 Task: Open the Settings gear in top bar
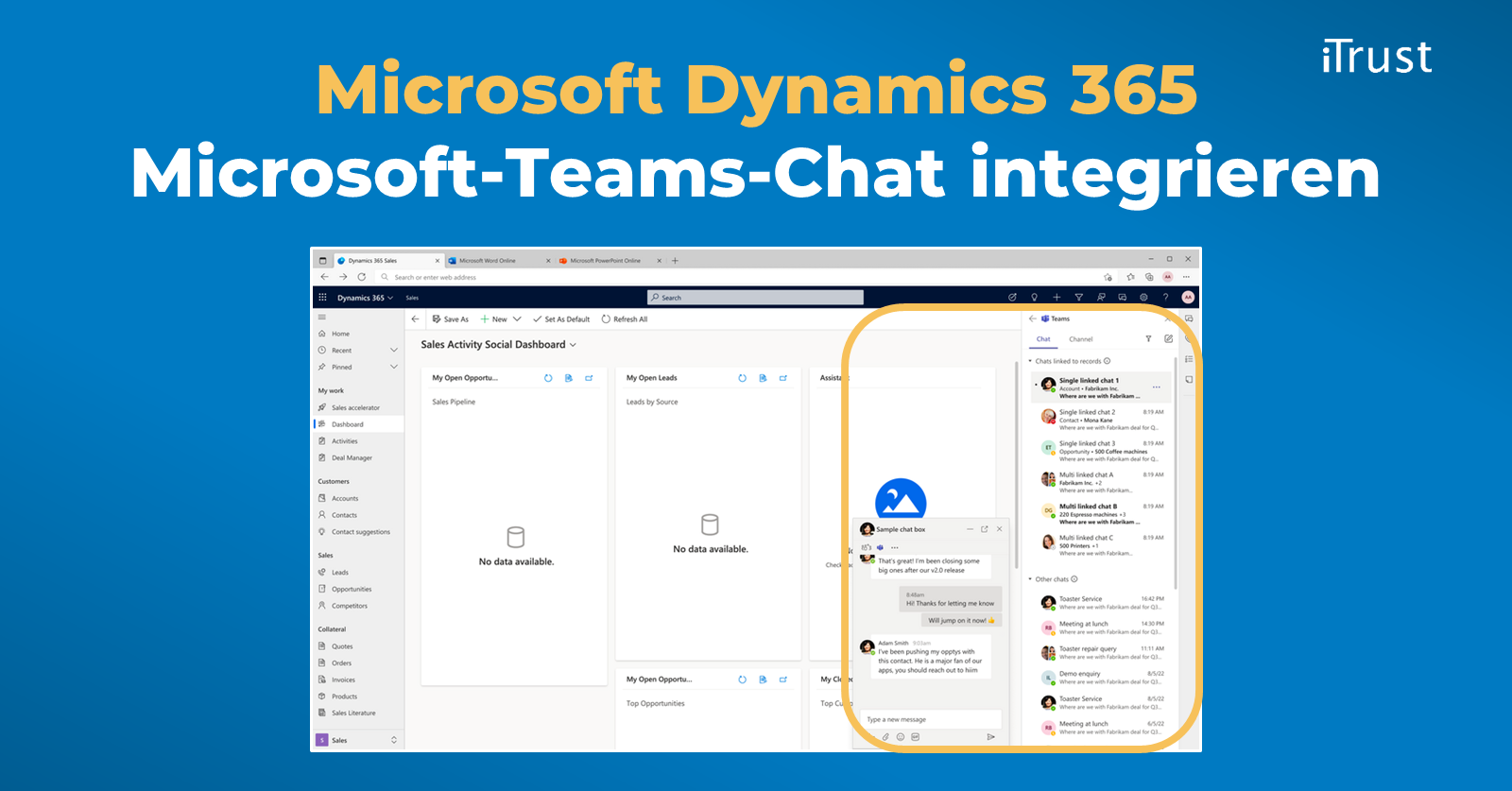pos(1143,298)
